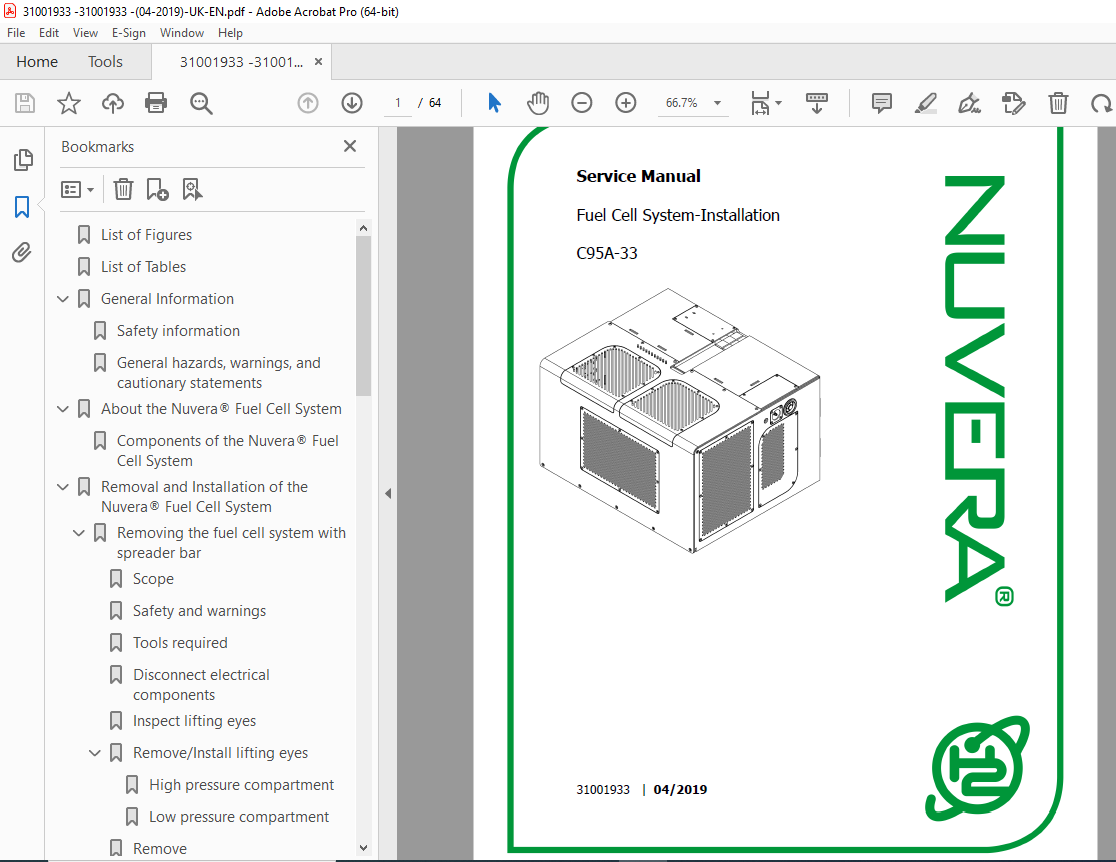Jump to Safety information bookmark
Screen dimensions: 1116x862
tap(178, 331)
